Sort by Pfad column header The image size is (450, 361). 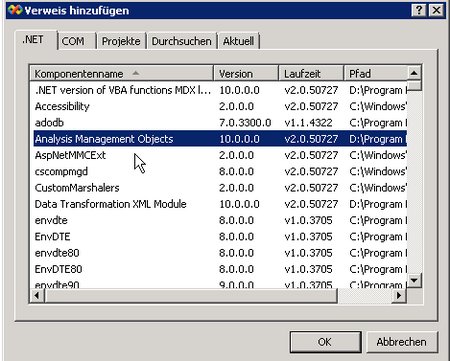375,73
